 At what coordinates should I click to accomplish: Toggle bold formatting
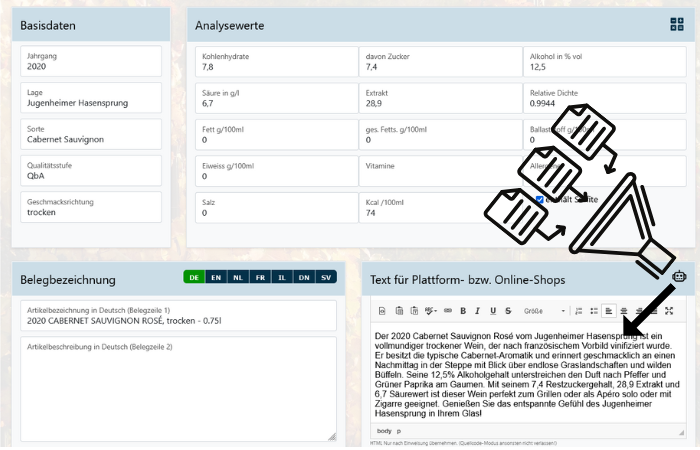point(463,311)
